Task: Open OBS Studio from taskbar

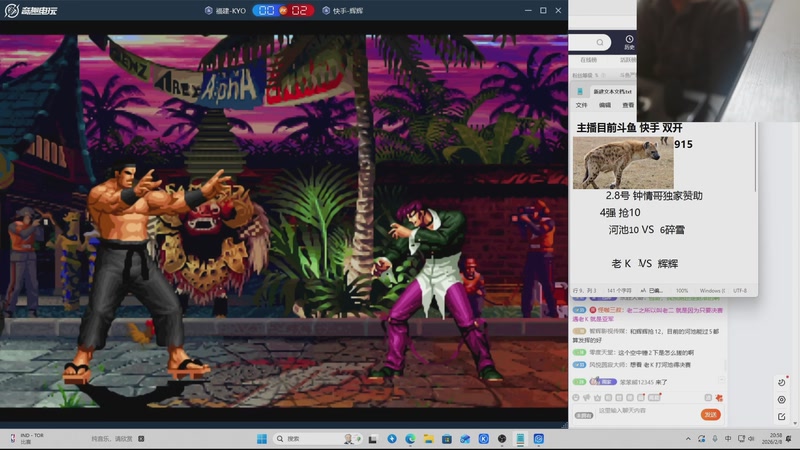Action: [502, 439]
